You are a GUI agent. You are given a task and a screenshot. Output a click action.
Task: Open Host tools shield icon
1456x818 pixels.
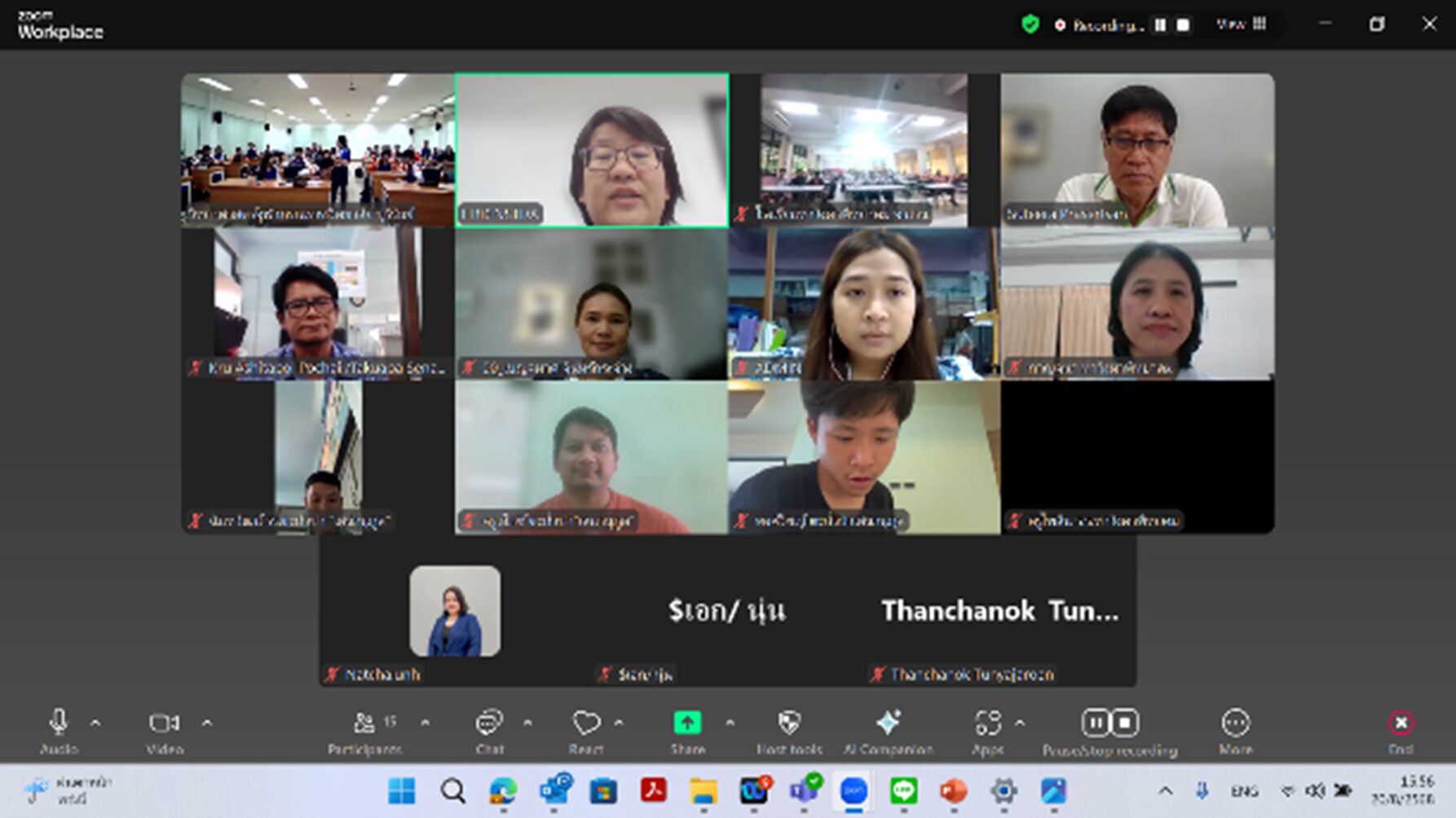[788, 724]
